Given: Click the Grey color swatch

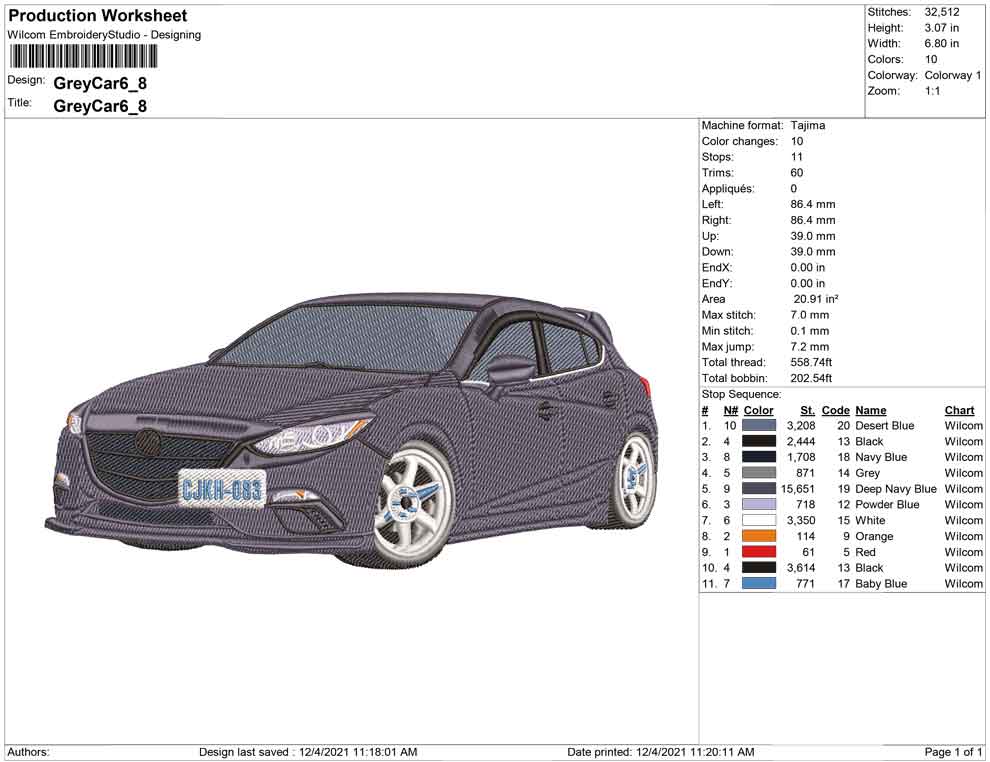Looking at the screenshot, I should (x=759, y=473).
